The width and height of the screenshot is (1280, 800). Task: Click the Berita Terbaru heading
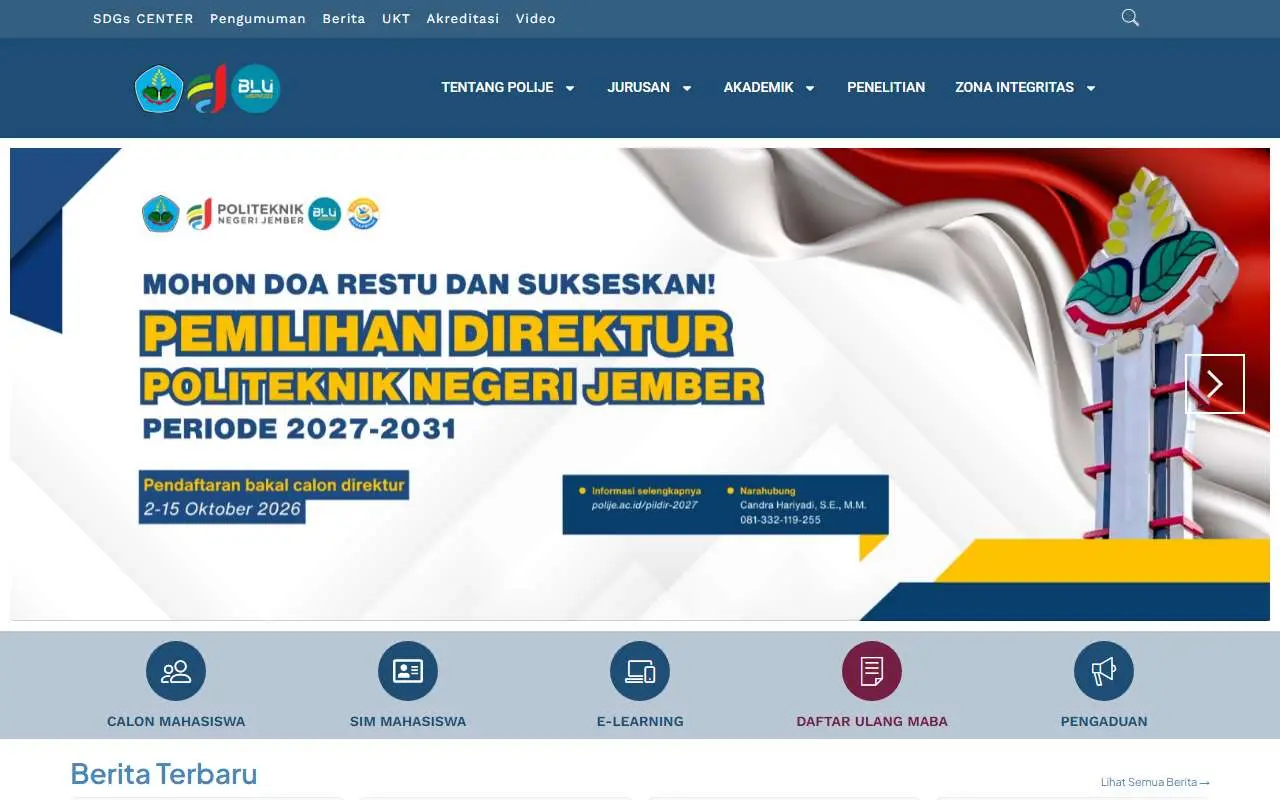pos(164,774)
